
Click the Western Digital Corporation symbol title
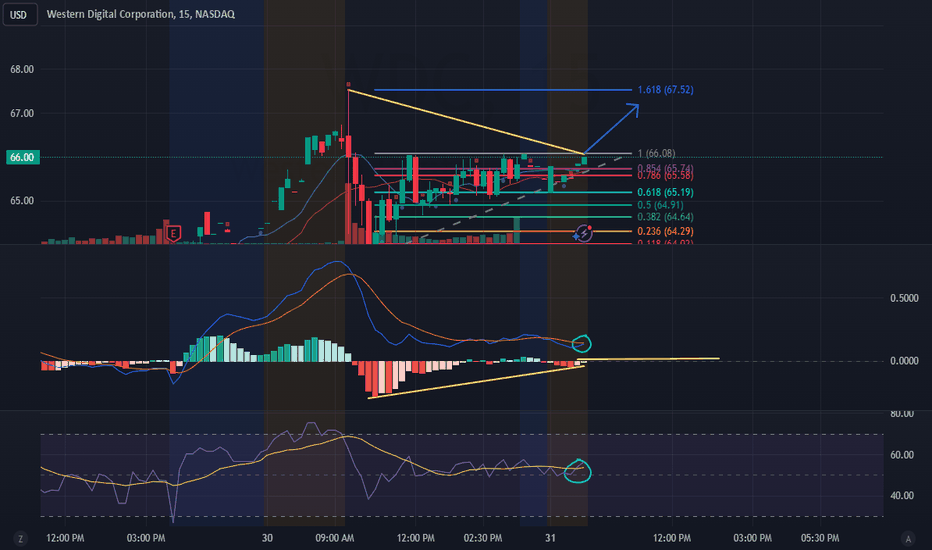coord(141,14)
